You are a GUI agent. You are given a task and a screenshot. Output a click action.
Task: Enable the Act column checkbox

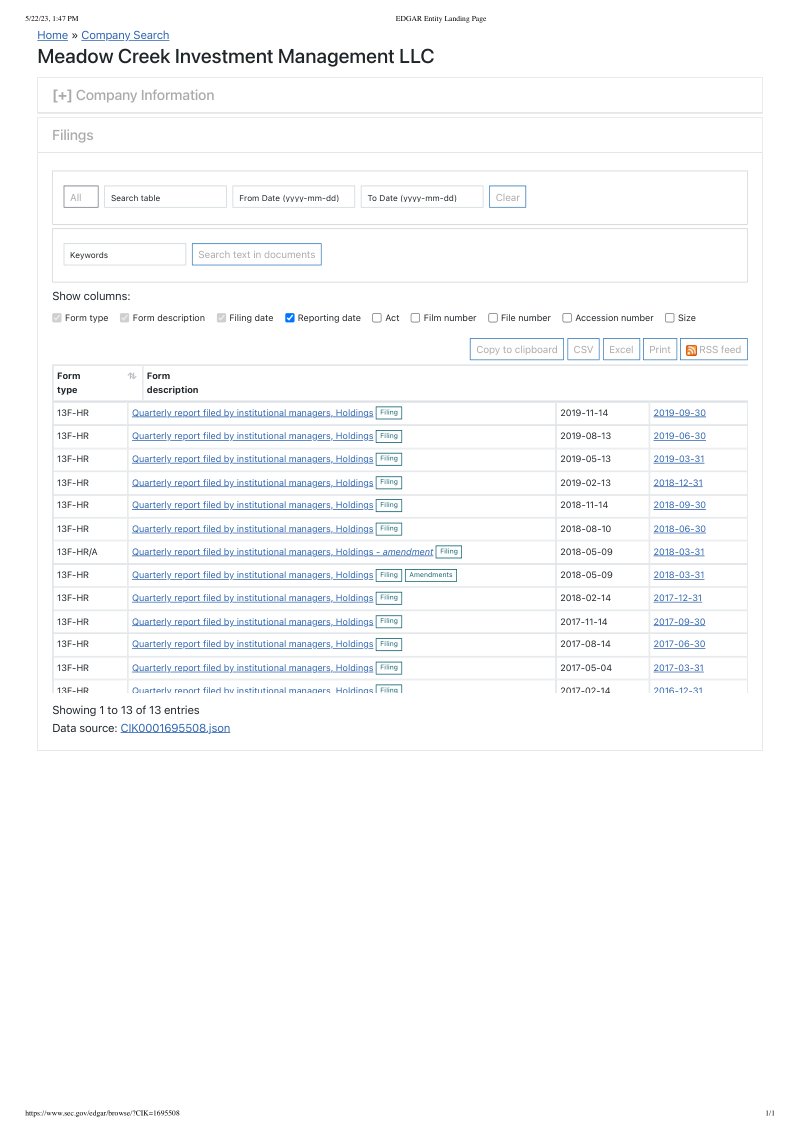click(377, 318)
